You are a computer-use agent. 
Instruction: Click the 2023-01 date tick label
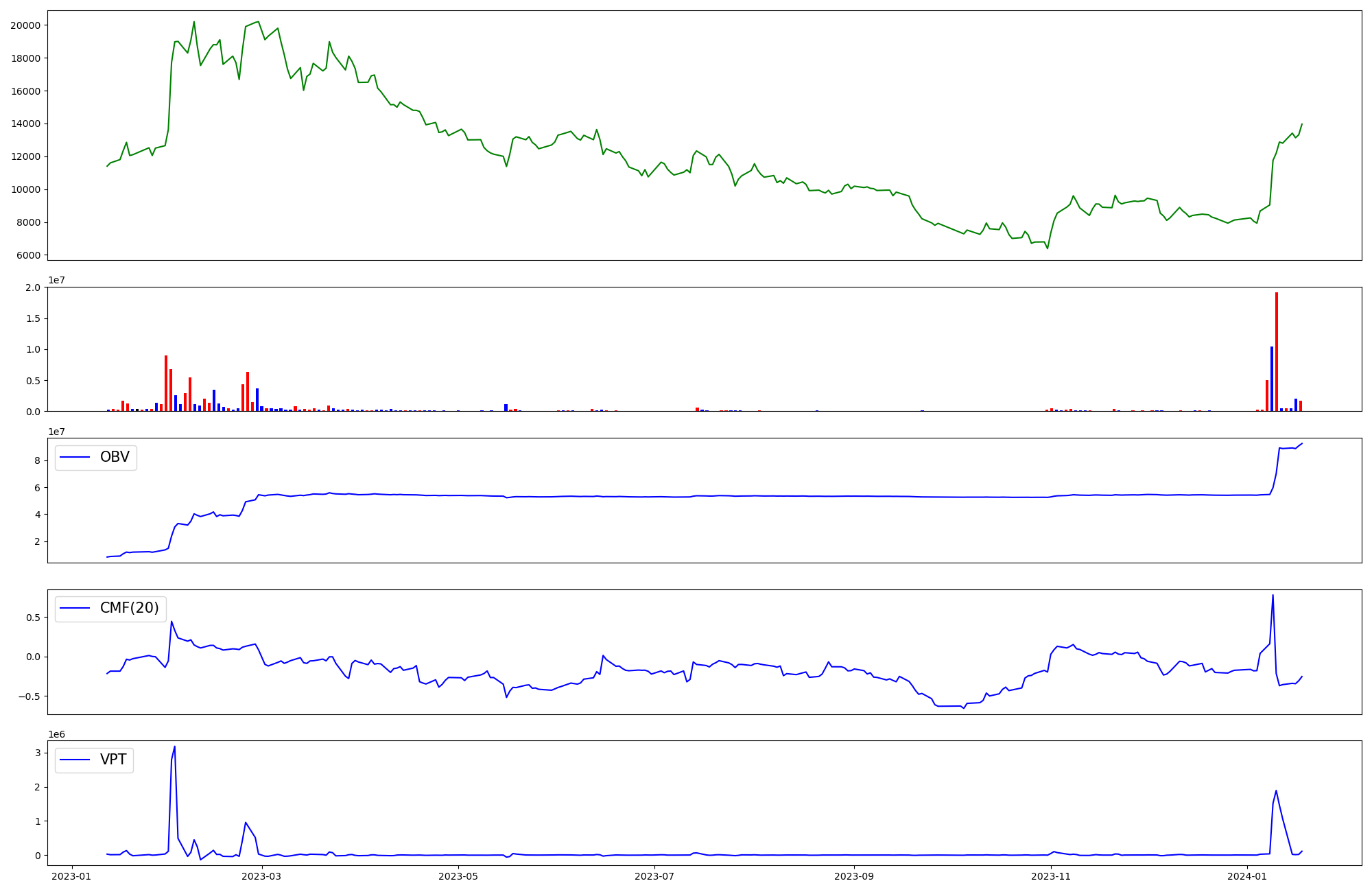click(x=72, y=876)
